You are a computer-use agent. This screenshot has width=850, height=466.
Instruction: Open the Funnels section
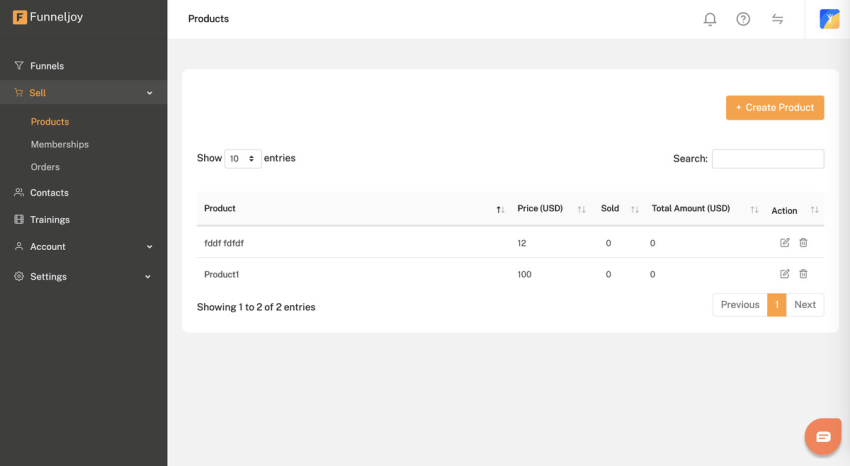(x=46, y=66)
